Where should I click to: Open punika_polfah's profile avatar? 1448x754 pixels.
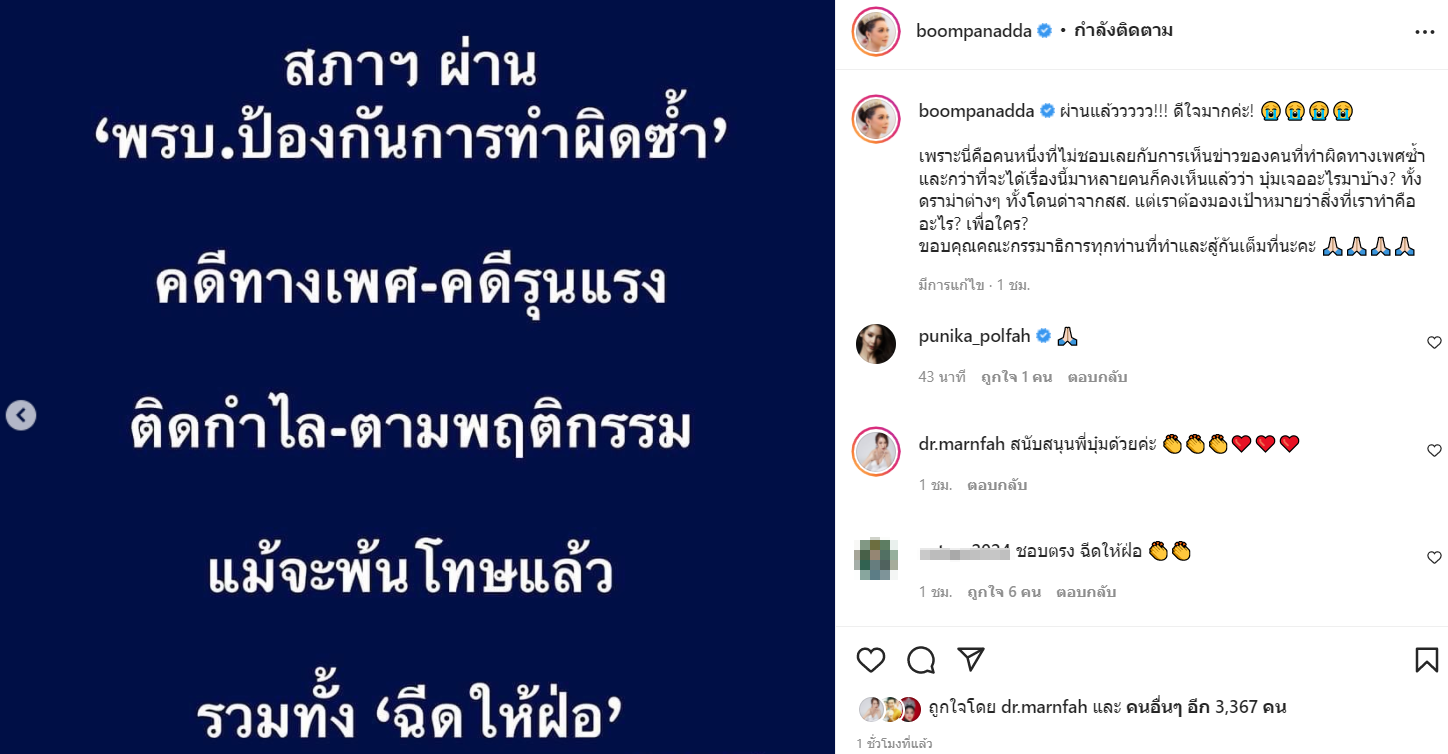pyautogui.click(x=876, y=343)
